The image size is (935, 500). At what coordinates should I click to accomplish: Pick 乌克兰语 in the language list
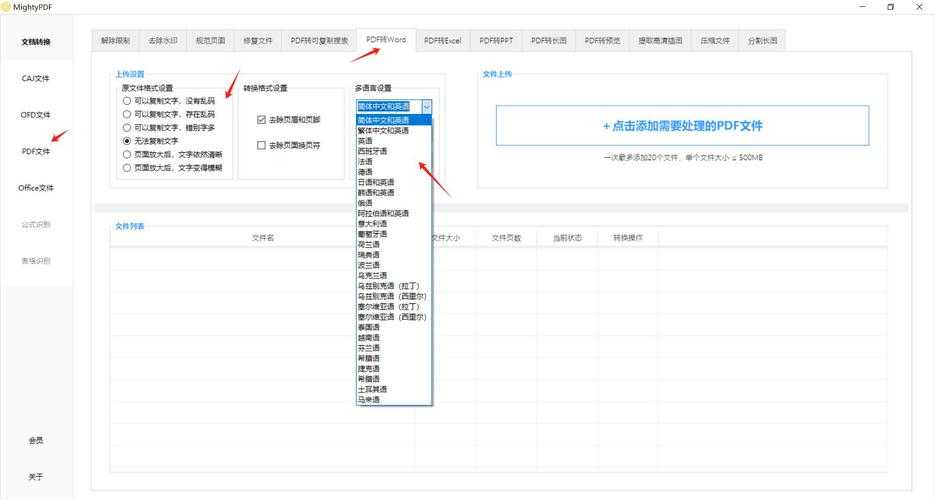(x=394, y=275)
